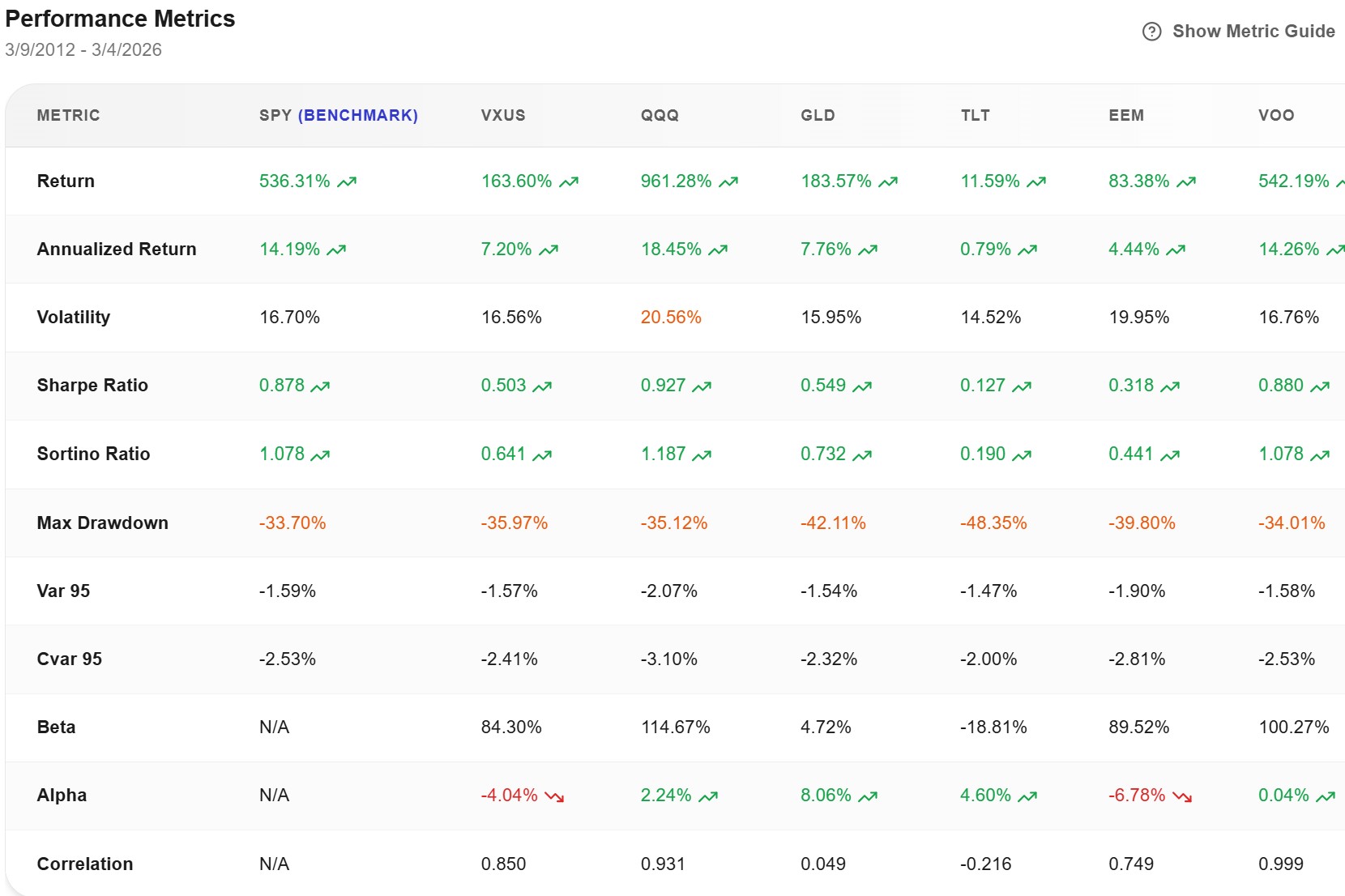Select the SPY (BENCHMARK) link
1345x896 pixels.
[337, 115]
